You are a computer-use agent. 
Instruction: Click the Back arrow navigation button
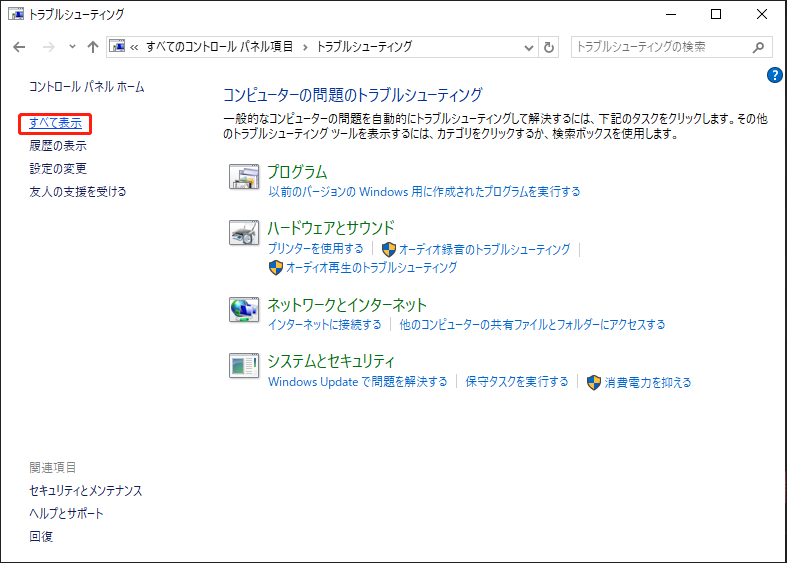click(x=19, y=47)
